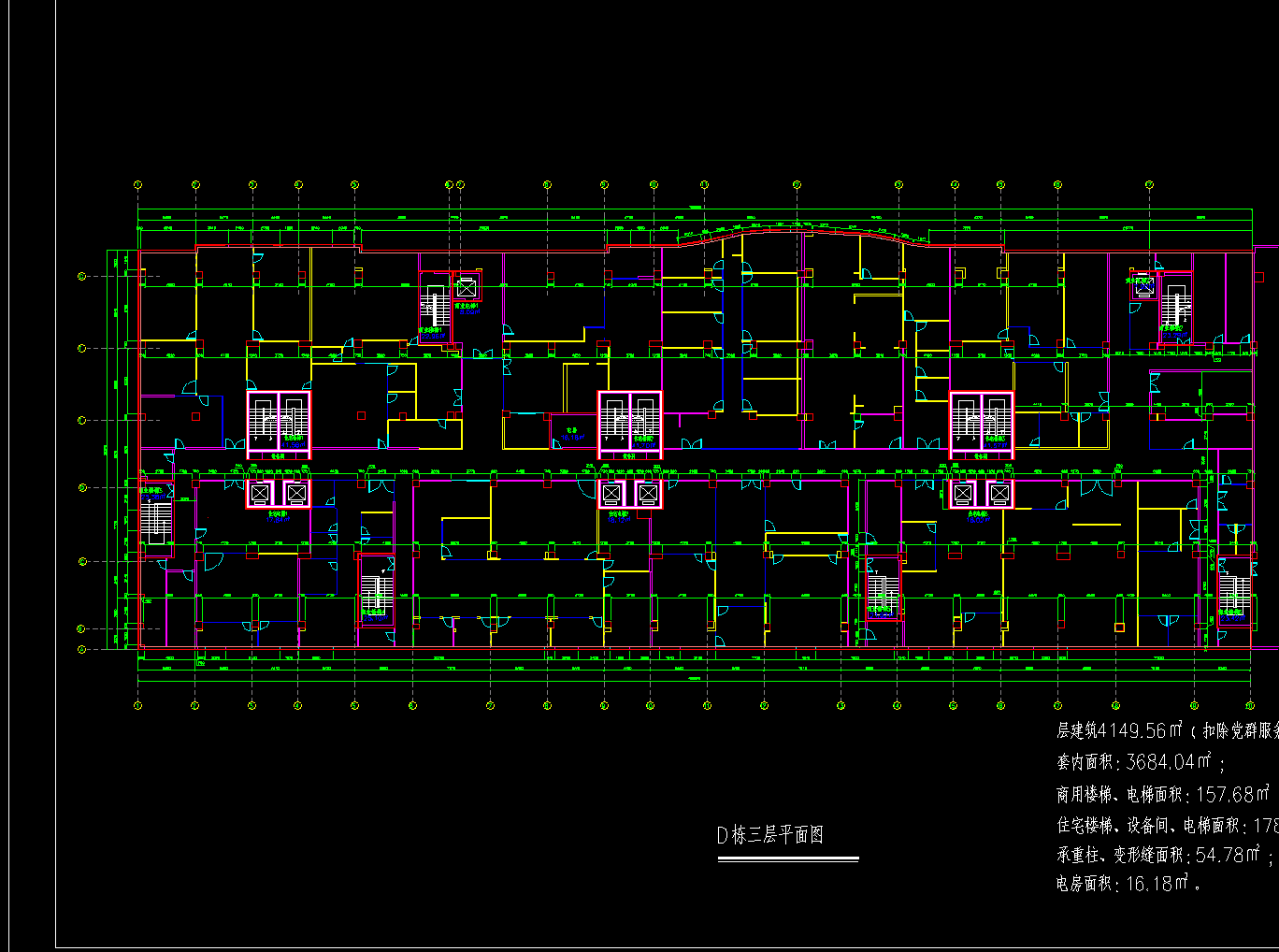The width and height of the screenshot is (1279, 952).
Task: Click the middle double staircase block
Action: click(629, 421)
